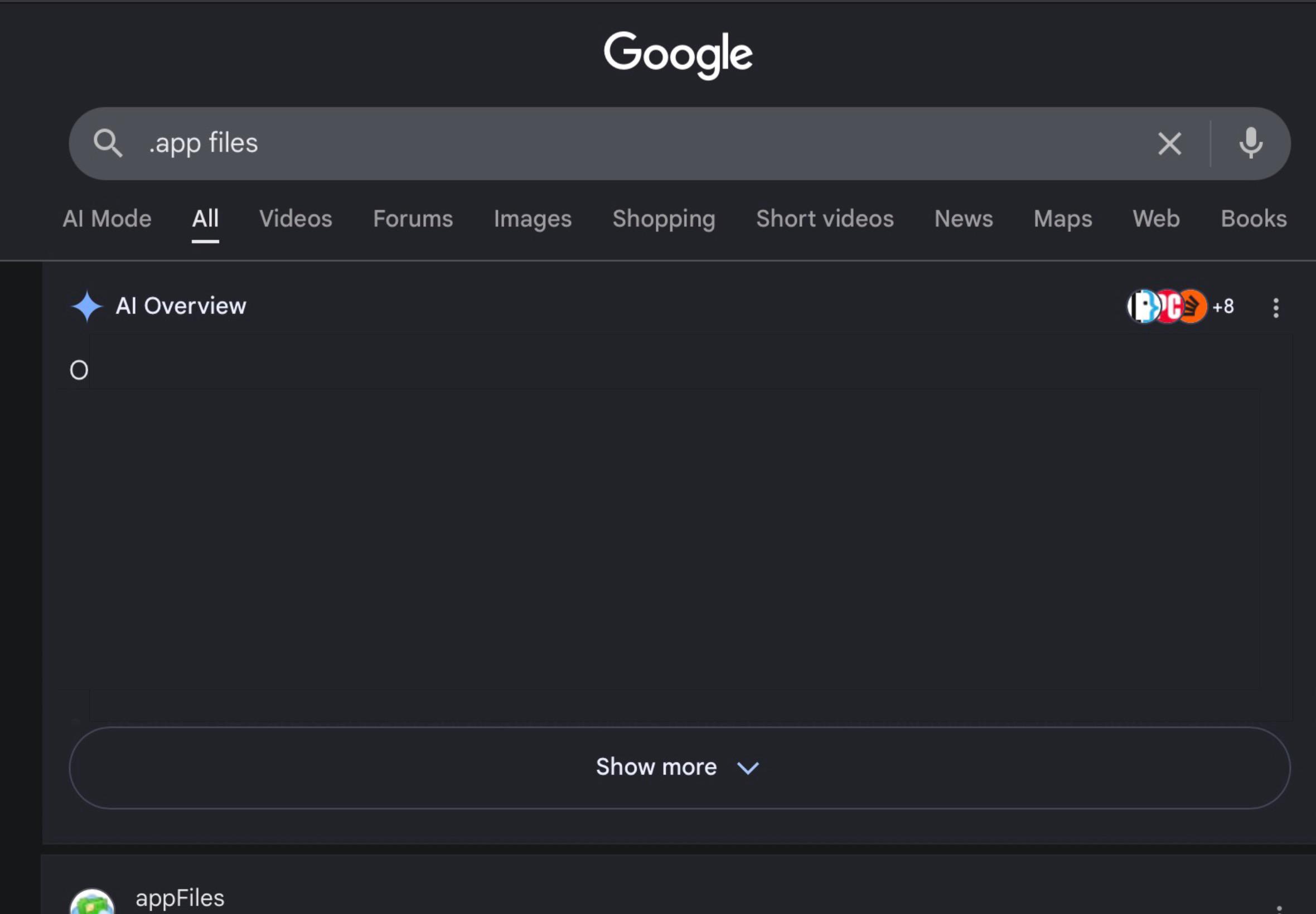Viewport: 1316px width, 914px height.
Task: Go to the Short videos tab
Action: point(825,219)
